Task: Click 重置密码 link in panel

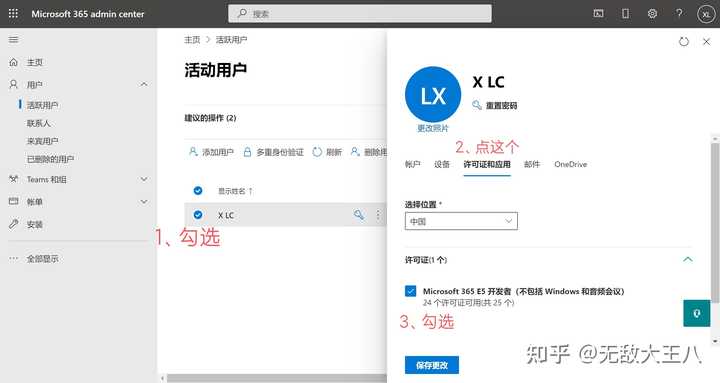Action: [495, 106]
